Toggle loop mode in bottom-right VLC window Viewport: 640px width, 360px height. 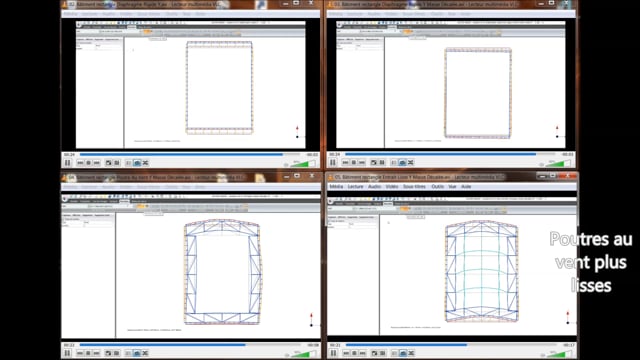pos(403,353)
